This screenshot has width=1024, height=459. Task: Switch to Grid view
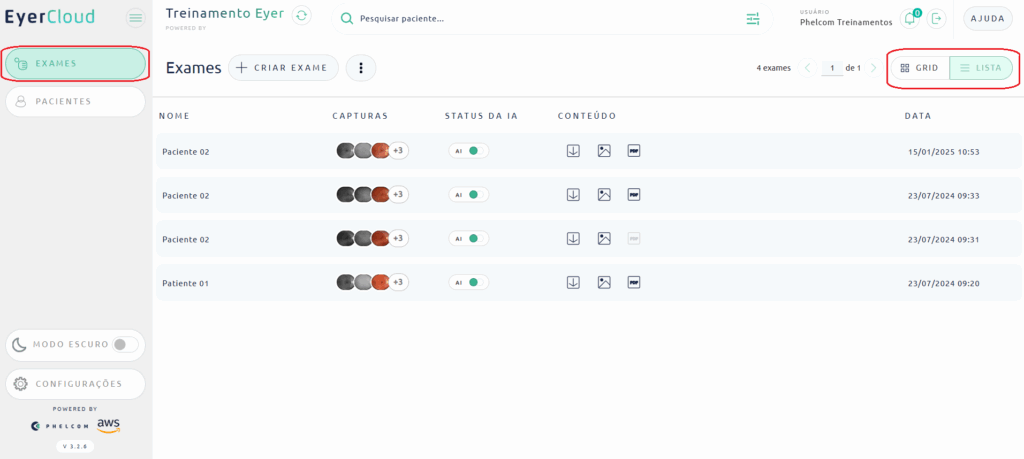coord(919,68)
